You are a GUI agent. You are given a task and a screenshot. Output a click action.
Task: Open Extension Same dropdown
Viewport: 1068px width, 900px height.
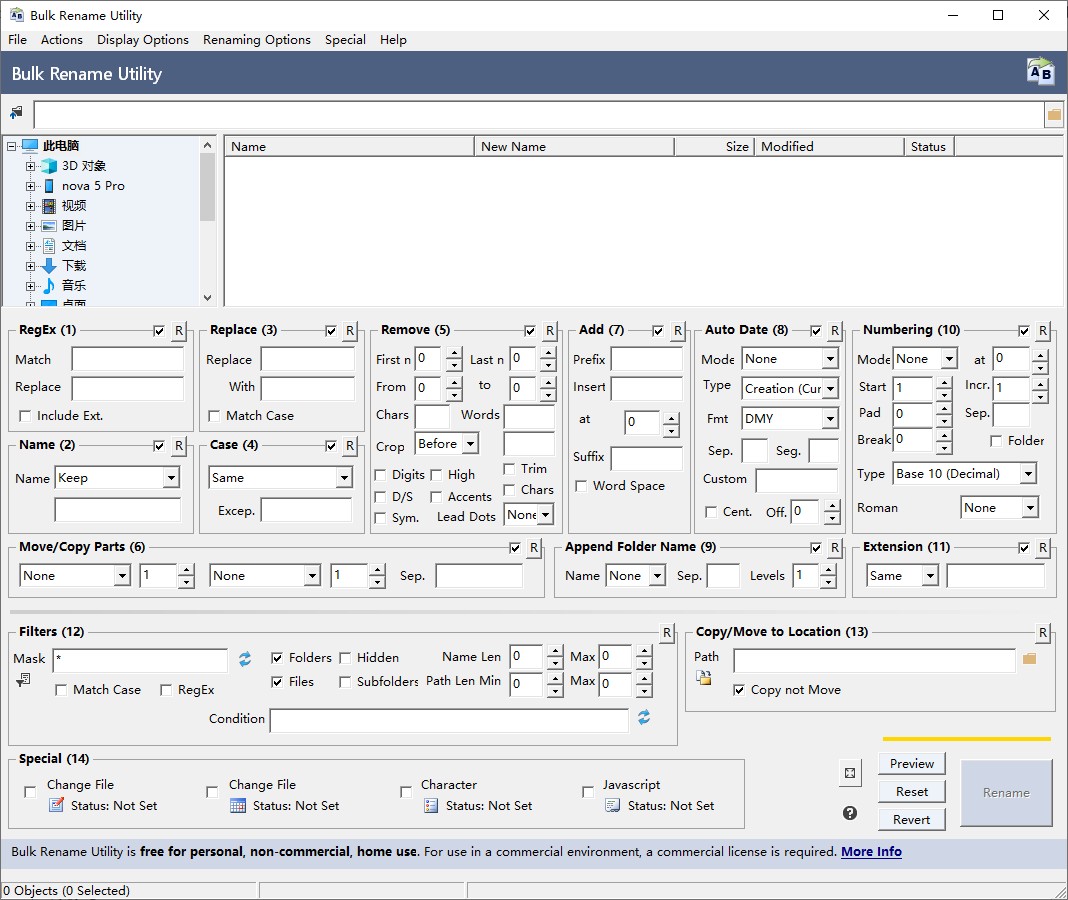[x=930, y=576]
